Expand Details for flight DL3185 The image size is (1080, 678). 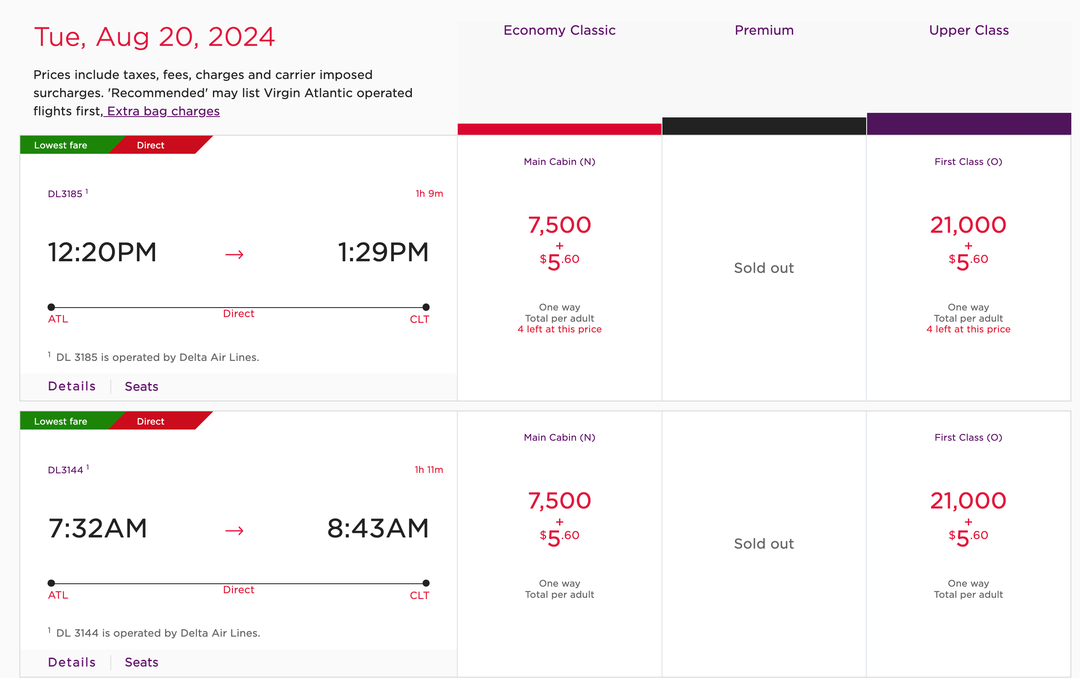[71, 386]
